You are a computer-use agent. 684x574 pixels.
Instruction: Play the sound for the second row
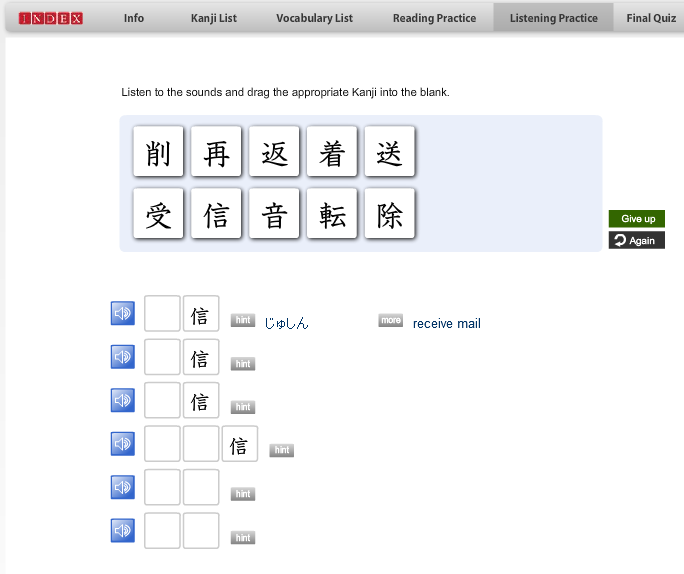coord(123,357)
